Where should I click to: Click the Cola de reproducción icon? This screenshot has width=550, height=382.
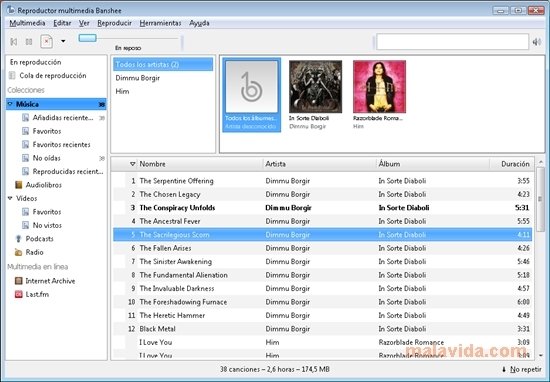point(12,75)
